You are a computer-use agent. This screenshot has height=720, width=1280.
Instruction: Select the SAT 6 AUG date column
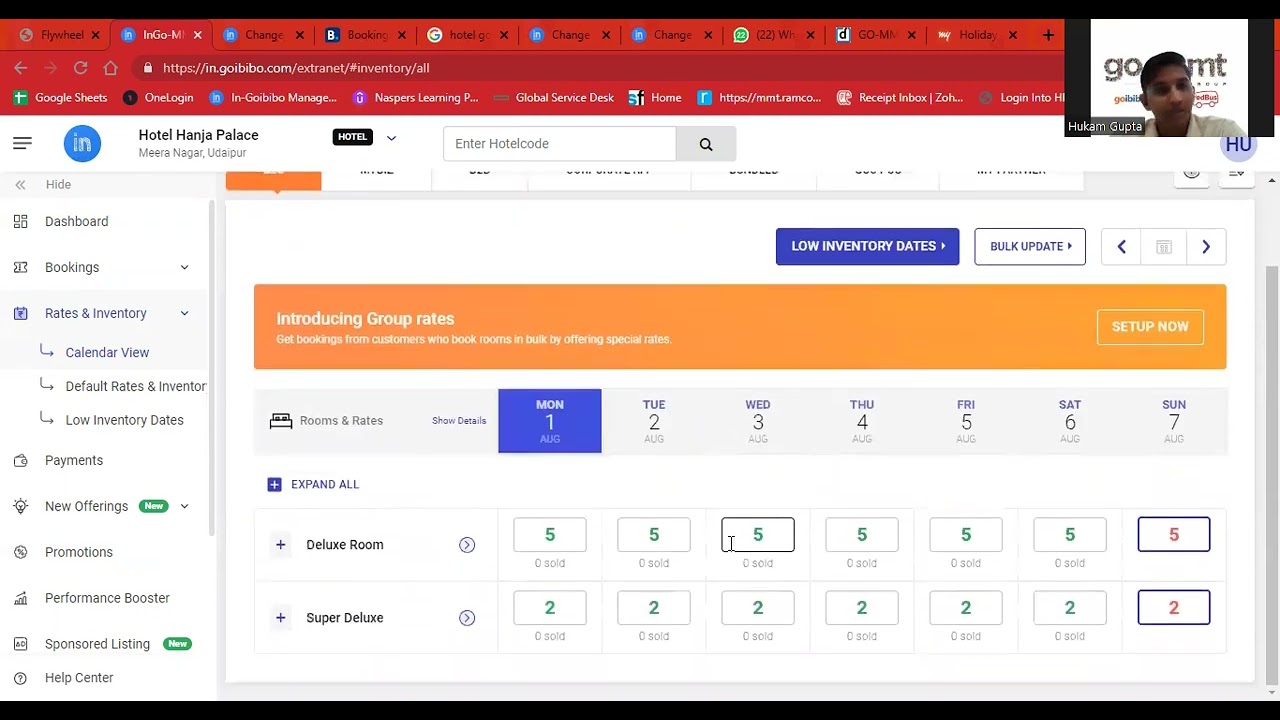(x=1070, y=421)
